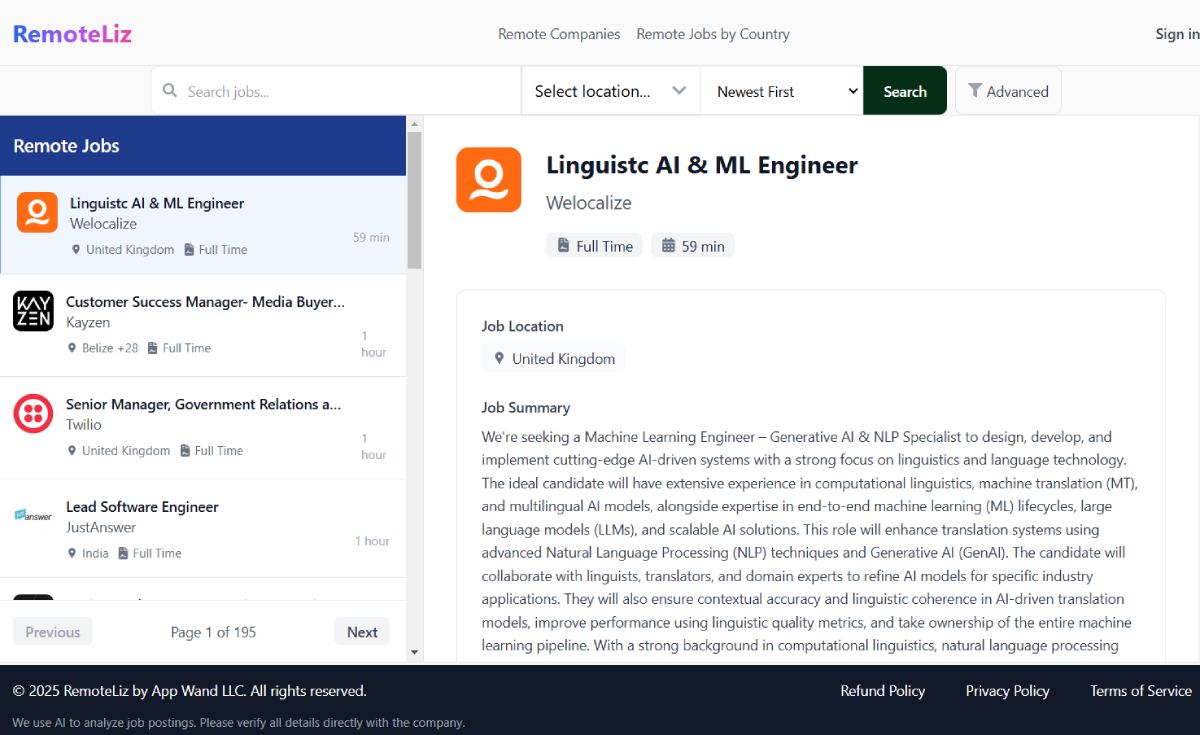Open Privacy Policy link

tap(1008, 691)
